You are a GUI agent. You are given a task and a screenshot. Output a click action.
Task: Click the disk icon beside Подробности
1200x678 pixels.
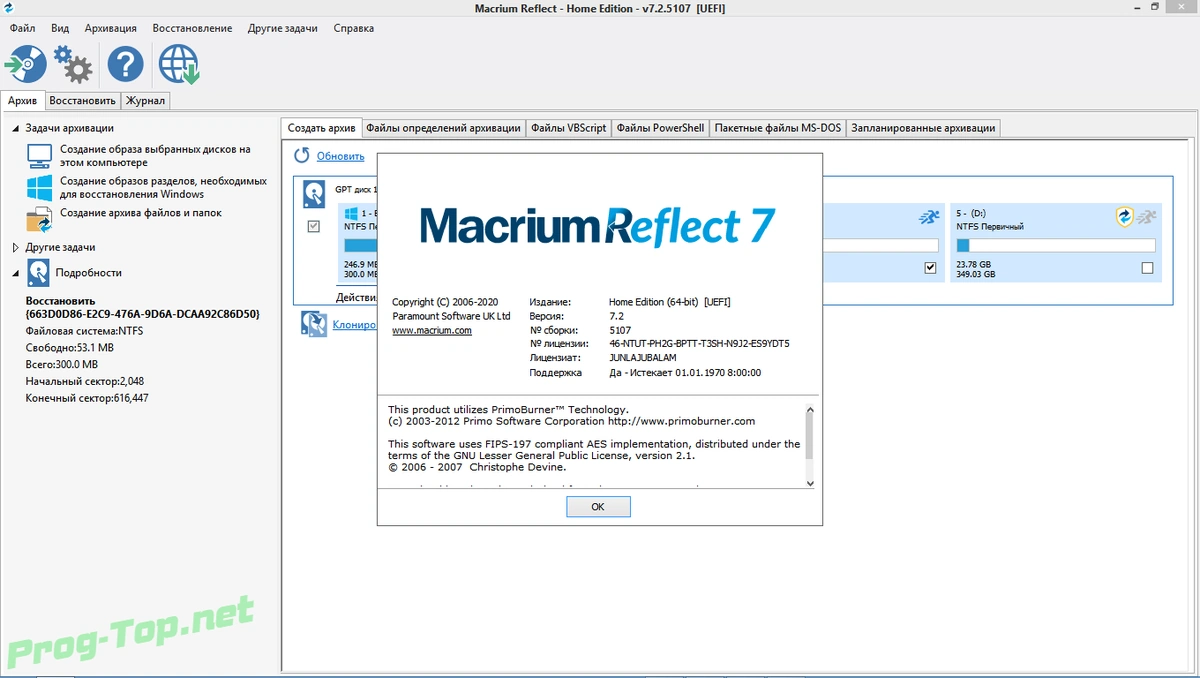coord(39,272)
